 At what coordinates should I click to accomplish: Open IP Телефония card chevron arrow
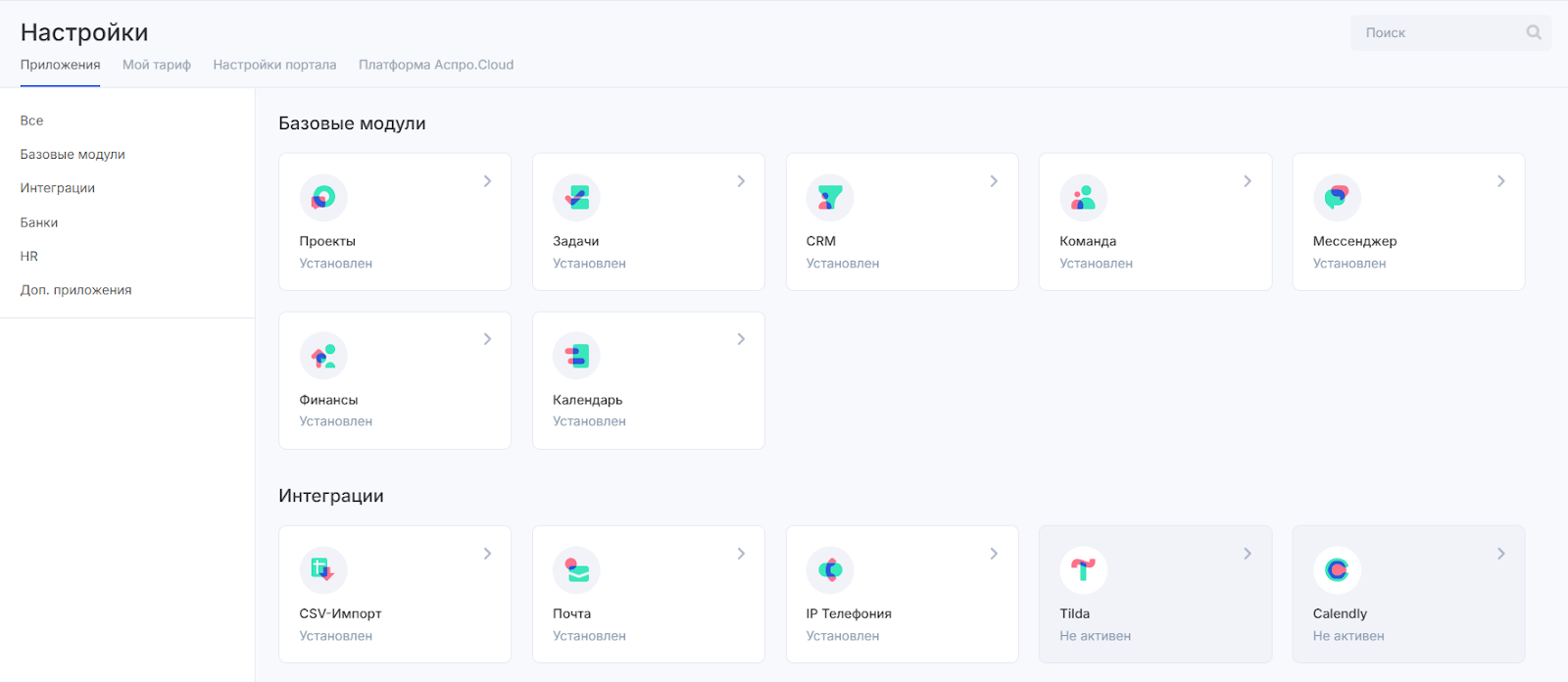[994, 554]
